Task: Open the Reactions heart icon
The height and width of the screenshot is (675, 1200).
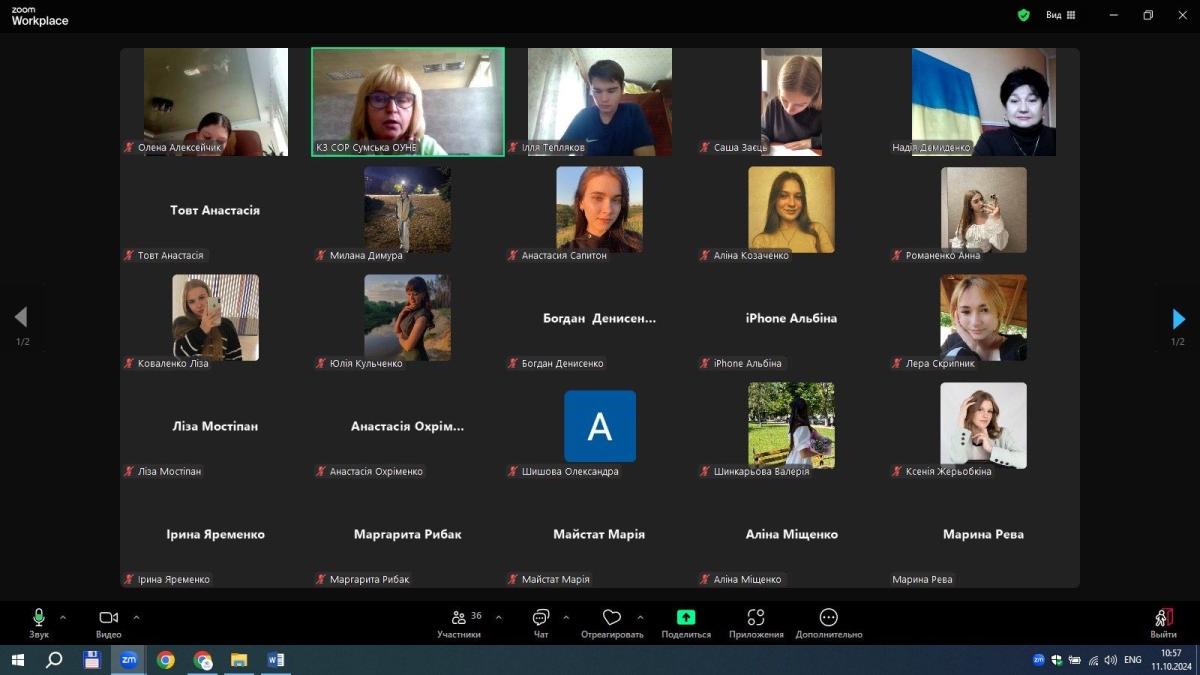Action: pos(612,618)
